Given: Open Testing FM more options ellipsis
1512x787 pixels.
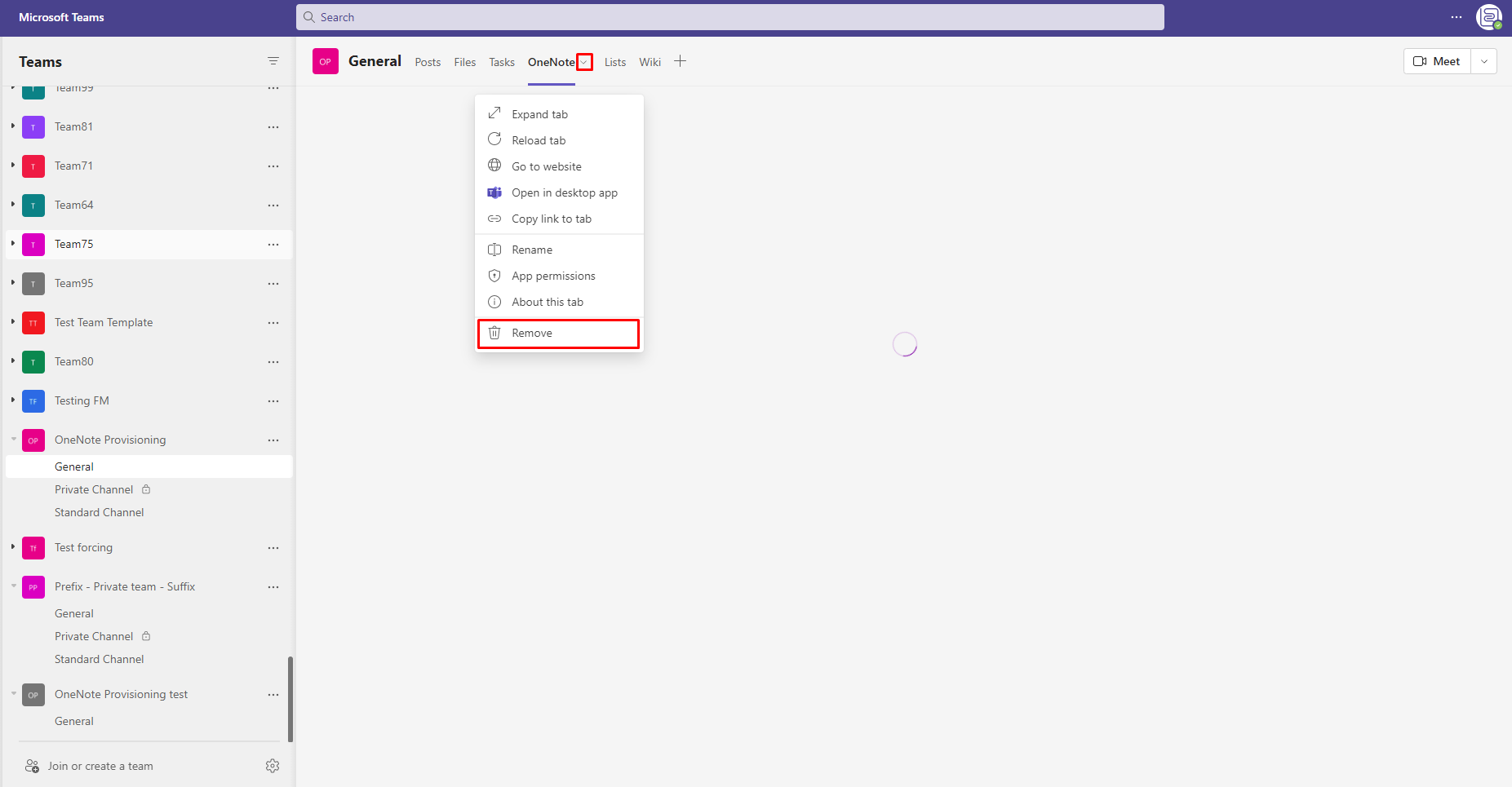Looking at the screenshot, I should tap(273, 401).
